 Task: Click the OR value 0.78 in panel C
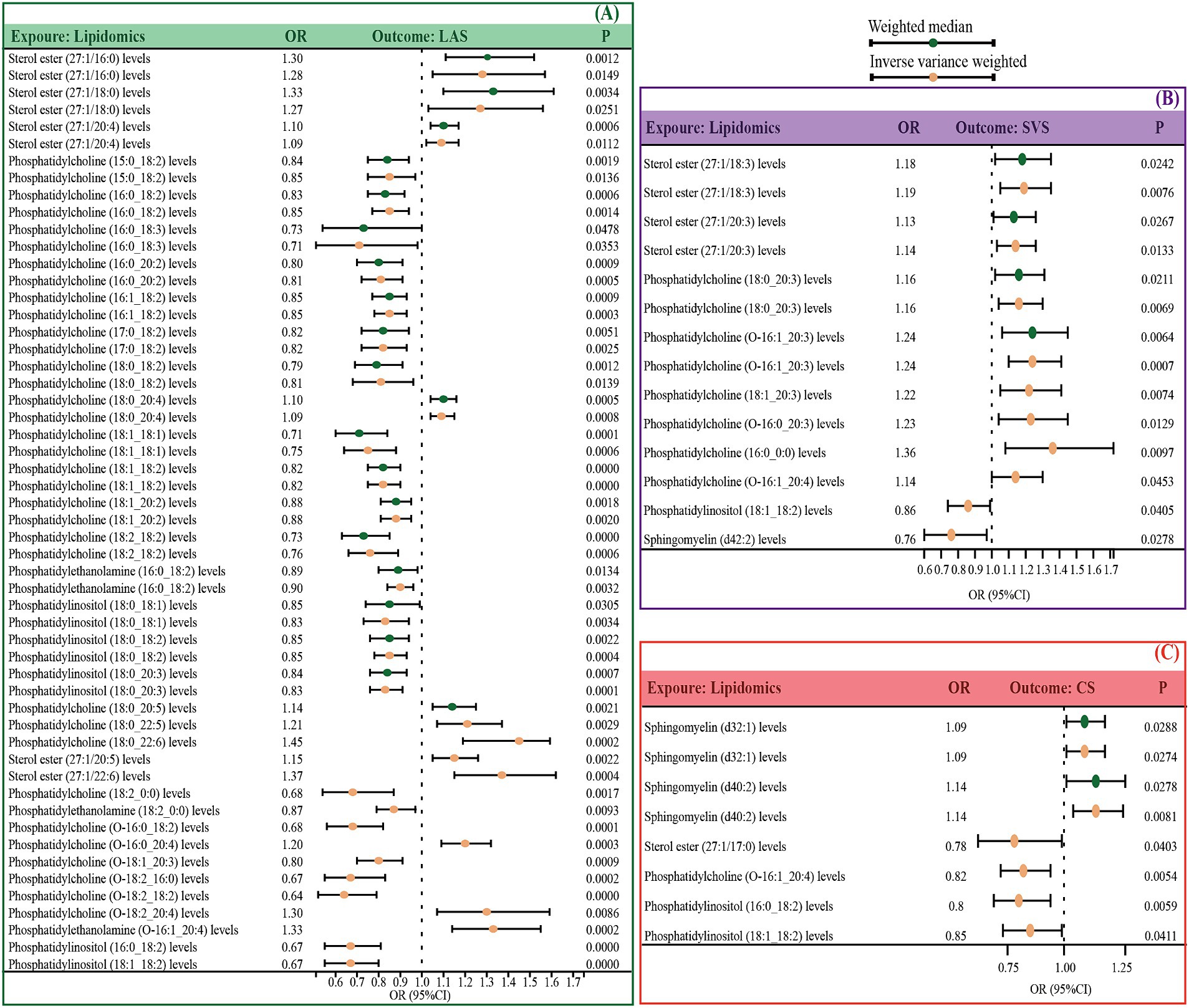click(x=956, y=847)
